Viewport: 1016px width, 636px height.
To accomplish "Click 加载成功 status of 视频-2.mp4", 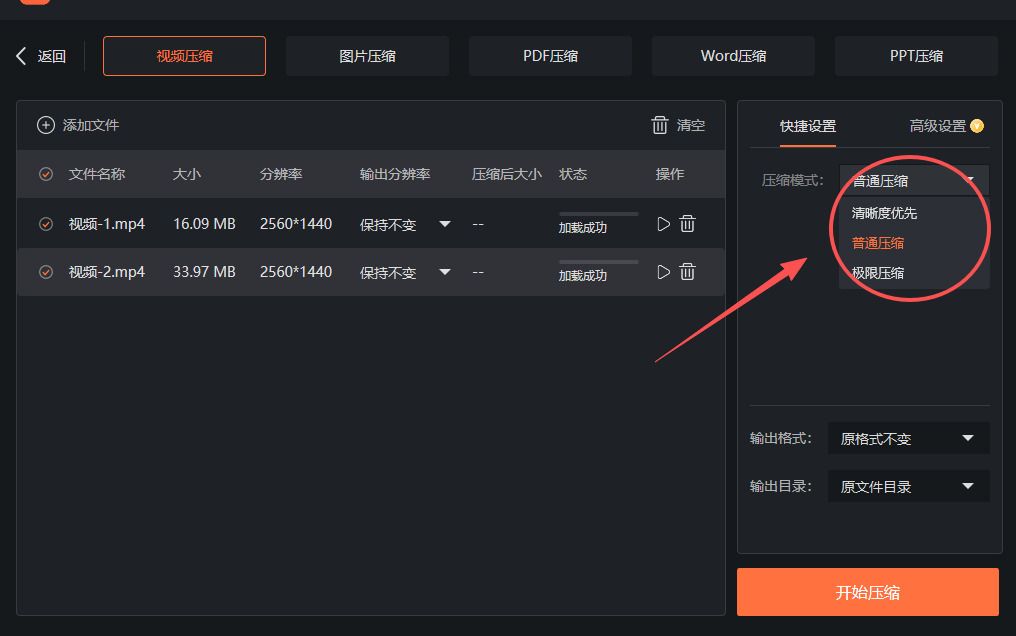I will (x=583, y=275).
